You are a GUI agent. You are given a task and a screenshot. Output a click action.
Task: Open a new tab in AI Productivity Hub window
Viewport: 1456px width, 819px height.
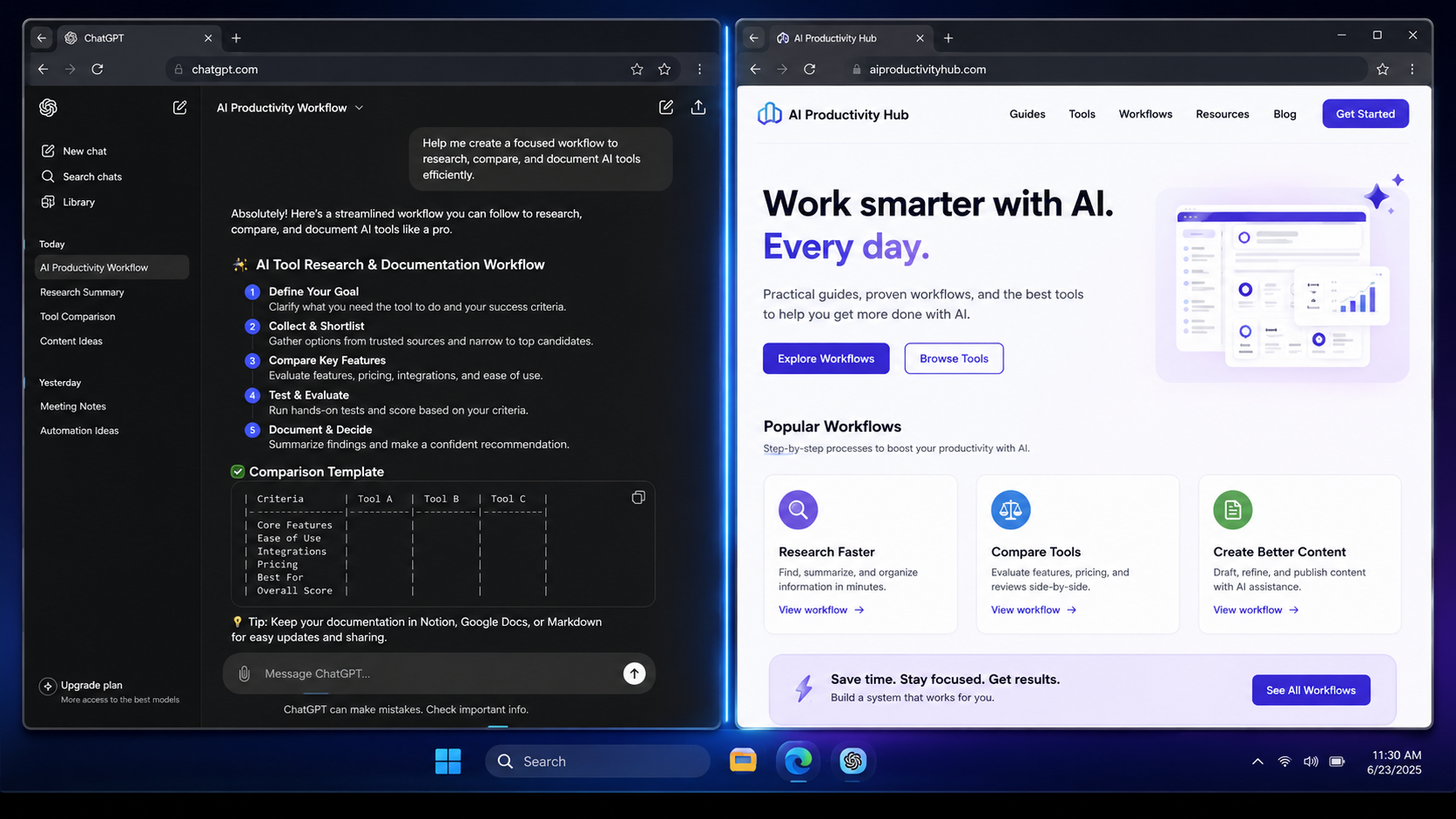[948, 38]
